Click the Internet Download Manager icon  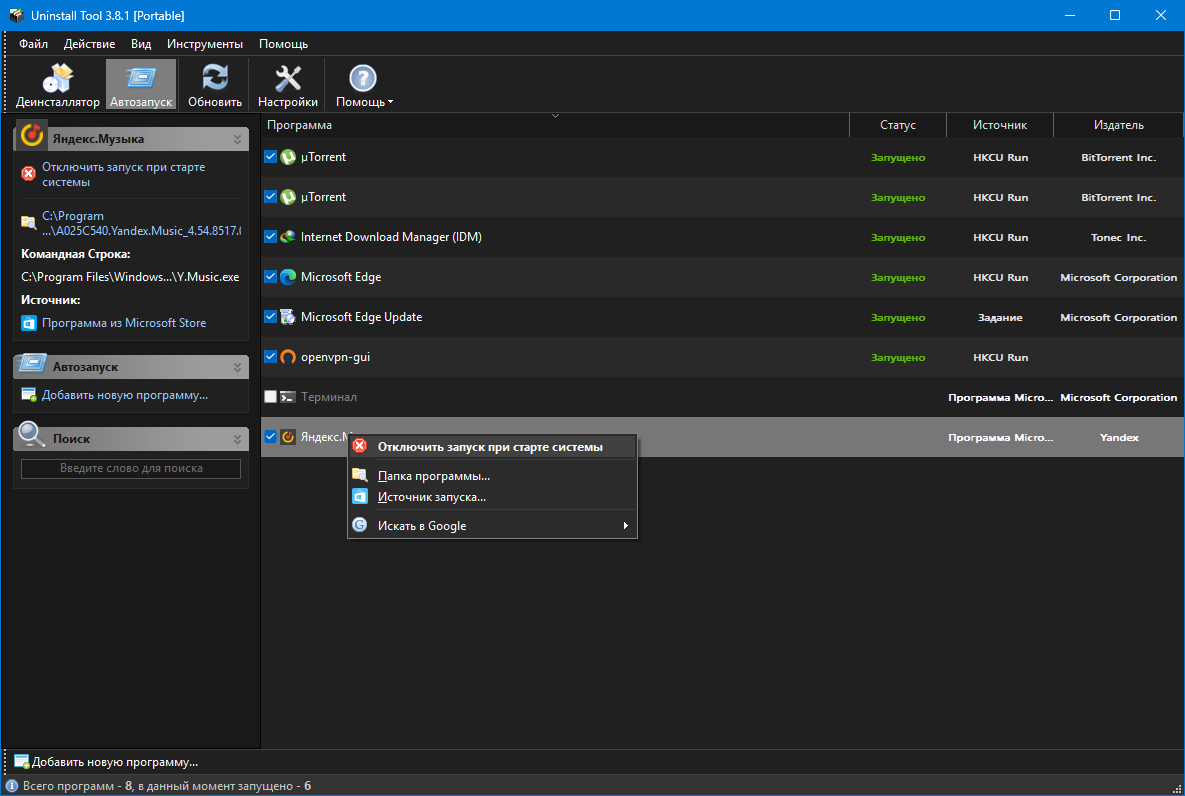pyautogui.click(x=288, y=237)
